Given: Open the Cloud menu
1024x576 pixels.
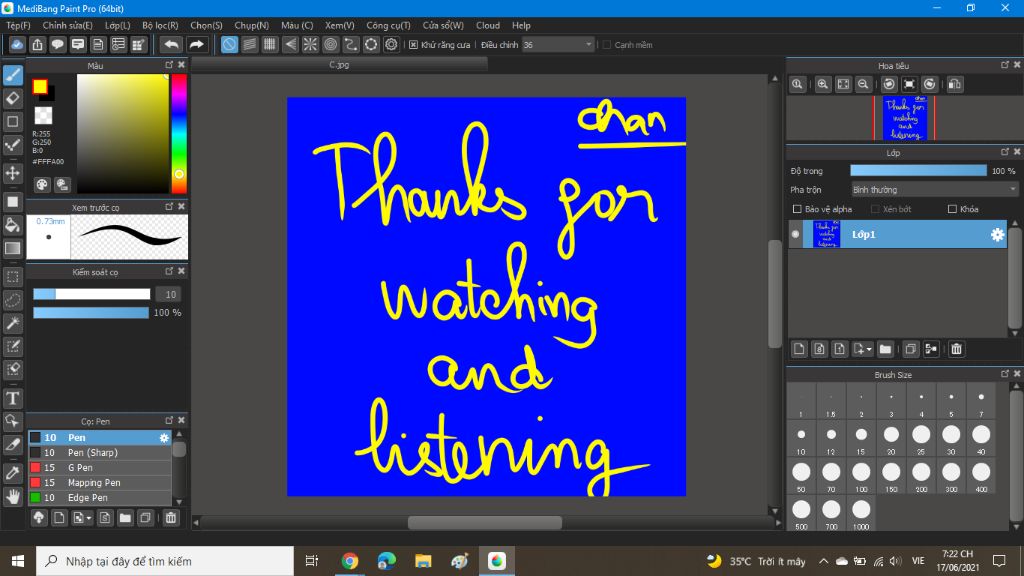Looking at the screenshot, I should pyautogui.click(x=488, y=25).
